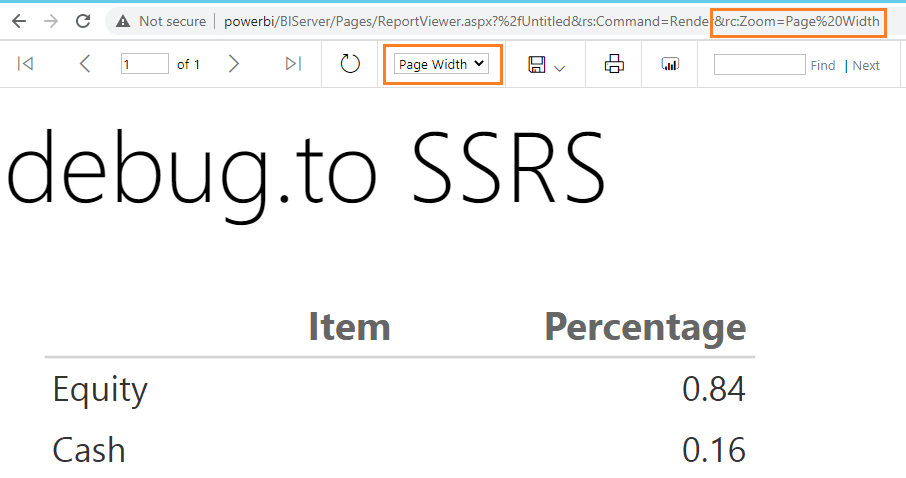Print the report using printer icon
The image size is (906, 478).
(x=614, y=64)
